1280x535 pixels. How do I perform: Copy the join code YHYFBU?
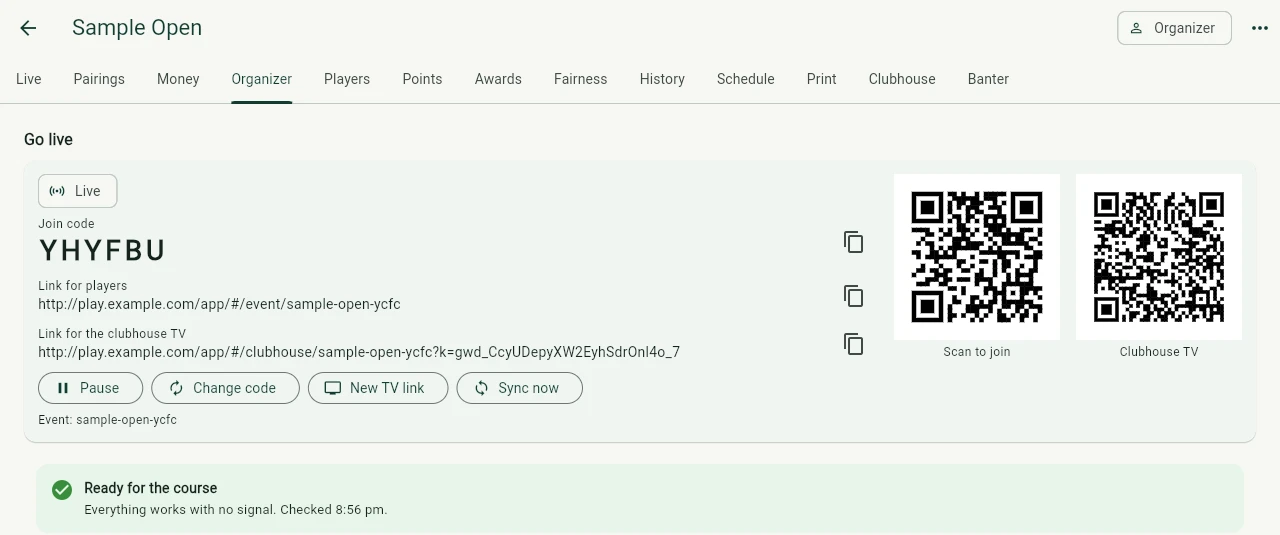click(853, 242)
